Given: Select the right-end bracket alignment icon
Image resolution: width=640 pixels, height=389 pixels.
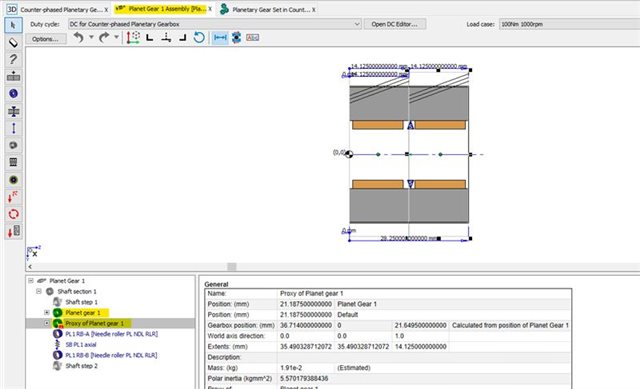Looking at the screenshot, I should [182, 38].
